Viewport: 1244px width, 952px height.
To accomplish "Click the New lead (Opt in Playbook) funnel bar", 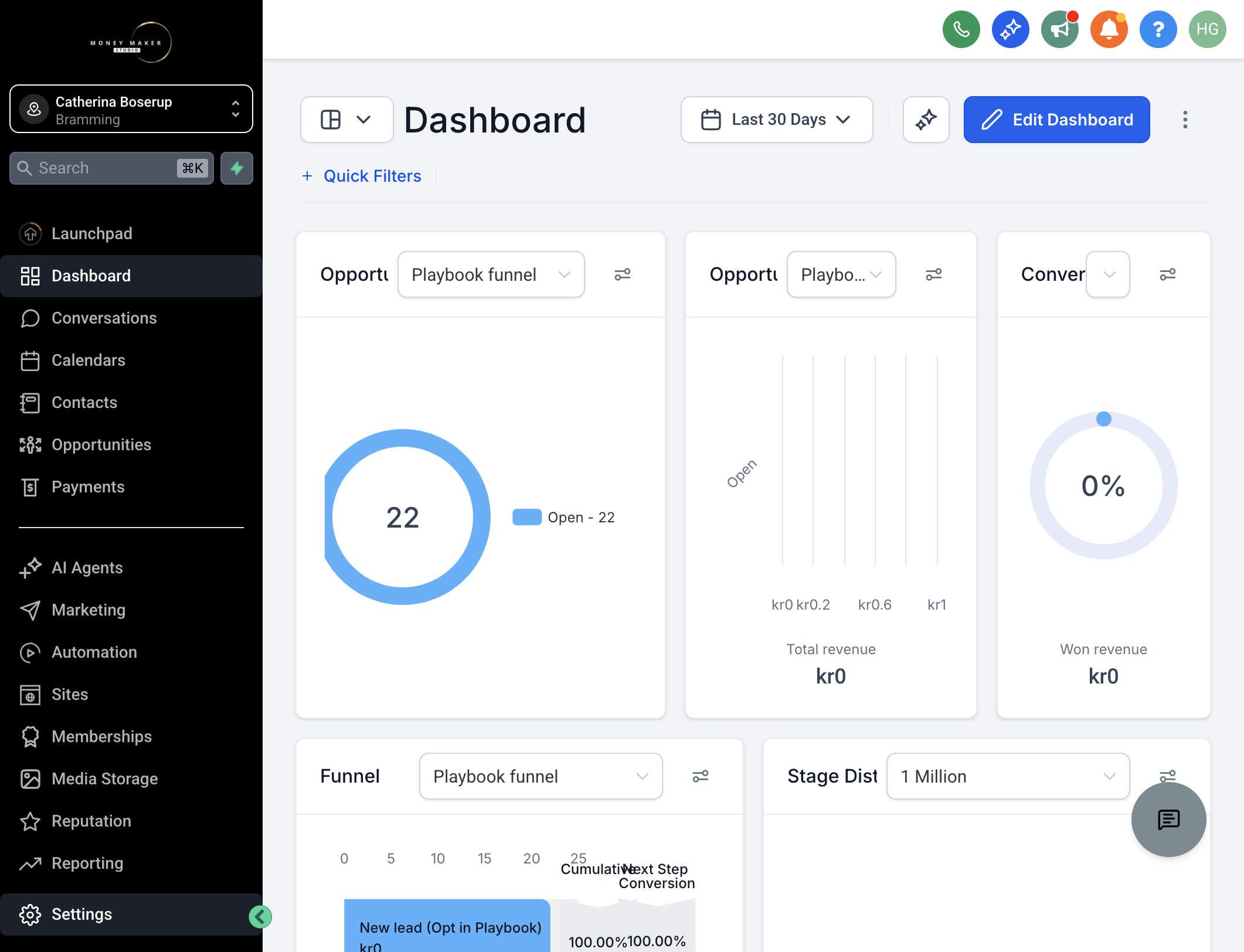I will click(447, 925).
